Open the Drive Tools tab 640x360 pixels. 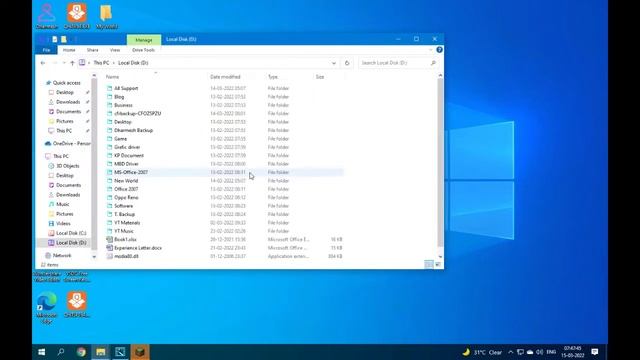pyautogui.click(x=143, y=50)
